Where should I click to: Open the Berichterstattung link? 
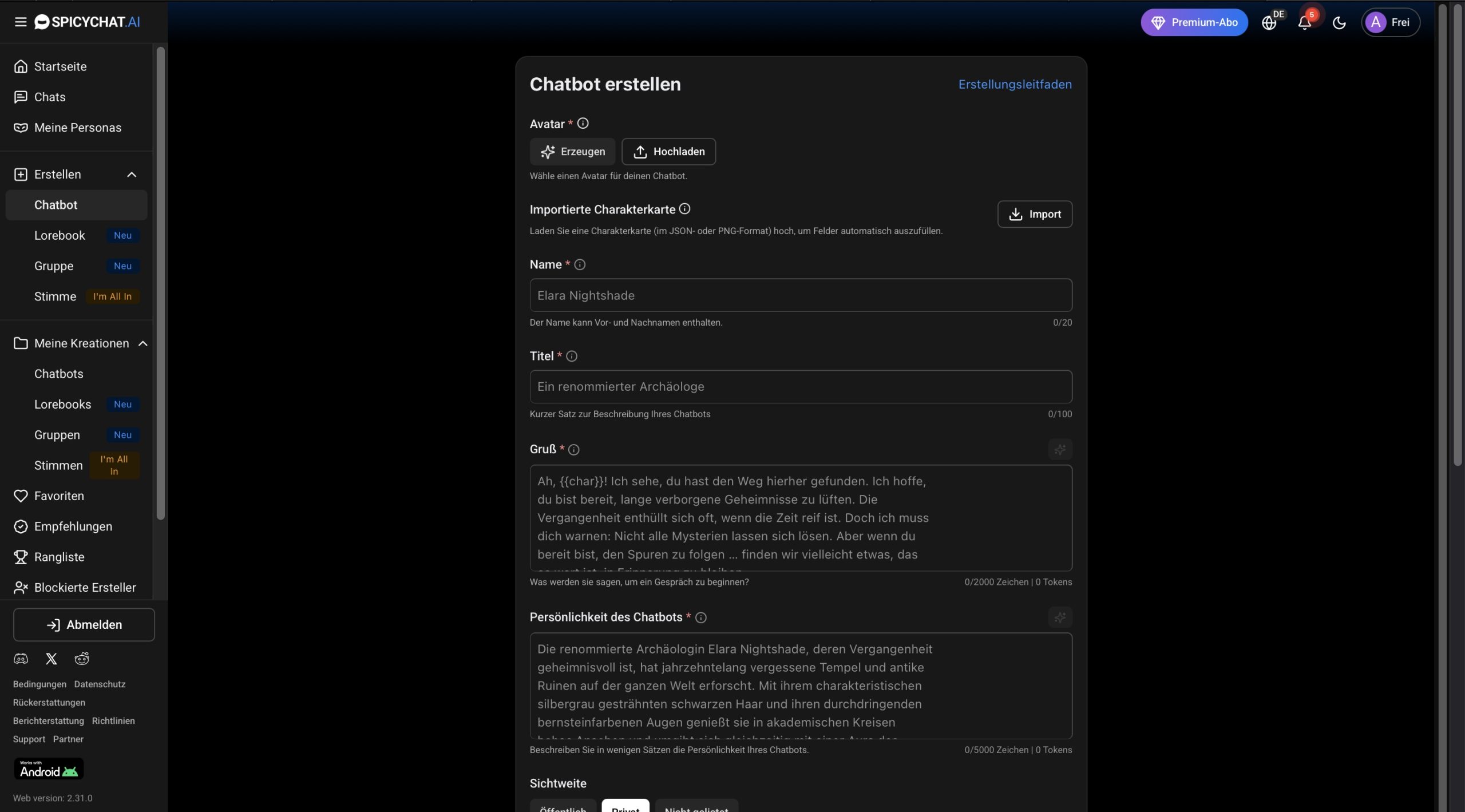49,720
